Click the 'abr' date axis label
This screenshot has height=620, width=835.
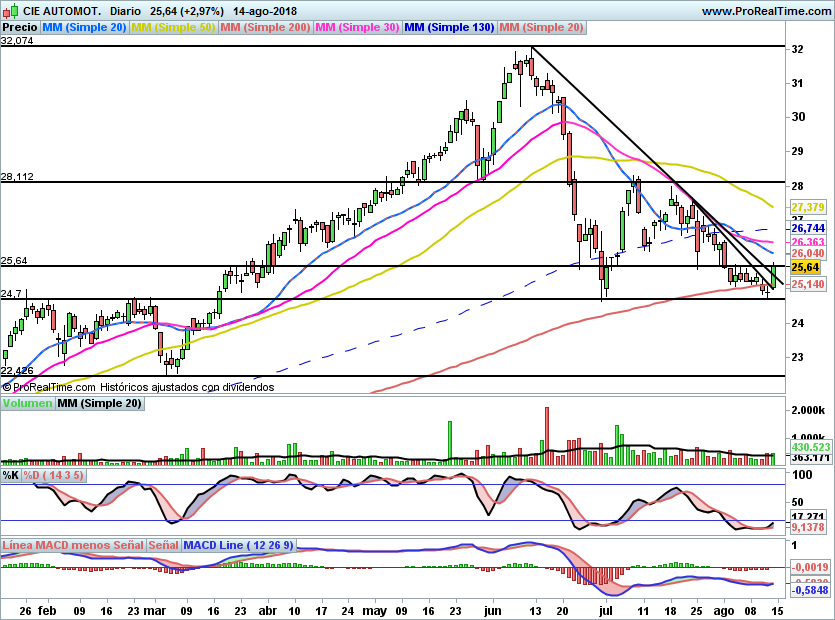[267, 611]
